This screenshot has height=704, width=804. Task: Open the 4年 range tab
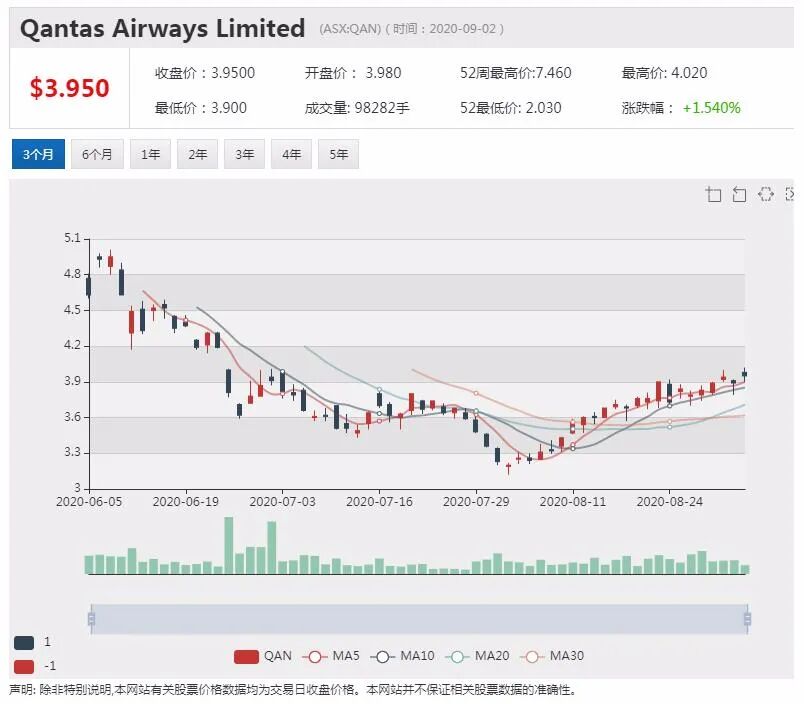pyautogui.click(x=291, y=154)
